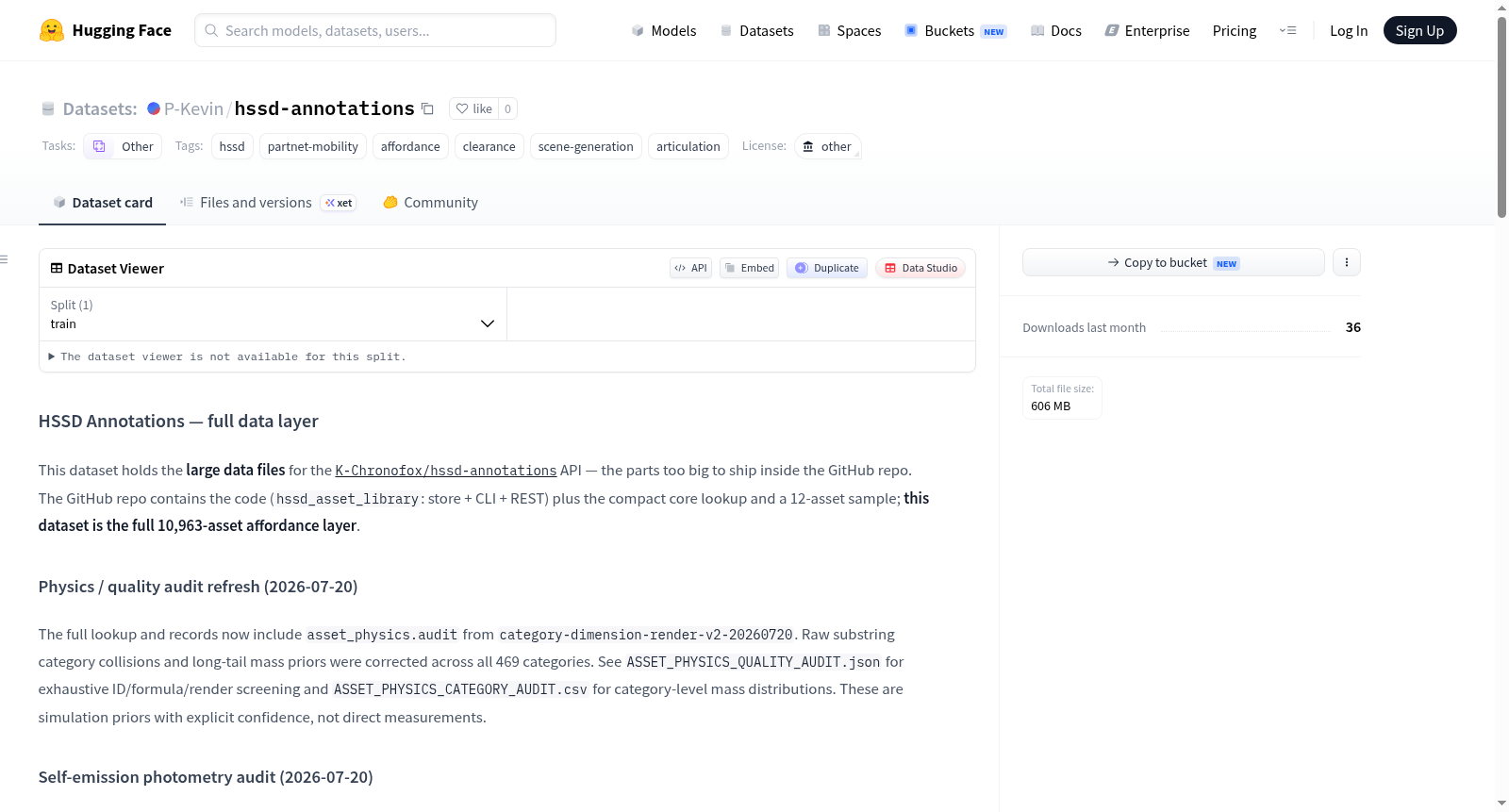The height and width of the screenshot is (812, 1509).
Task: Click the Hugging Face wordmark
Action: (122, 30)
